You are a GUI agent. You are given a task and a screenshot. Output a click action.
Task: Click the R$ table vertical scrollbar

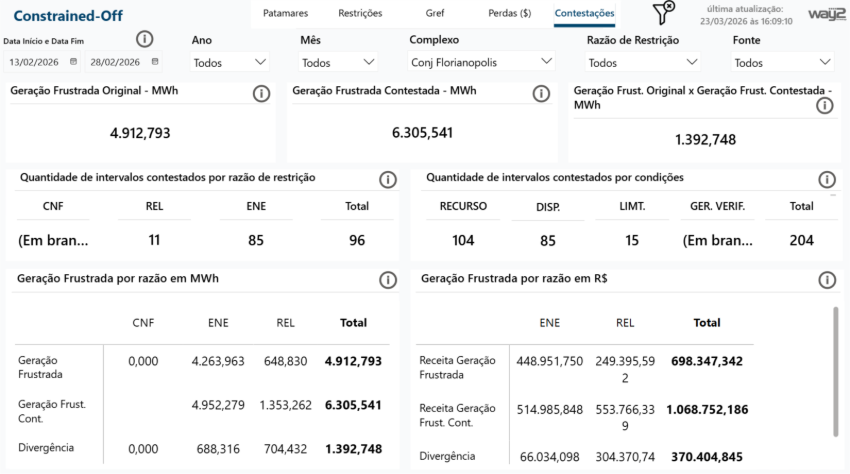pyautogui.click(x=835, y=370)
